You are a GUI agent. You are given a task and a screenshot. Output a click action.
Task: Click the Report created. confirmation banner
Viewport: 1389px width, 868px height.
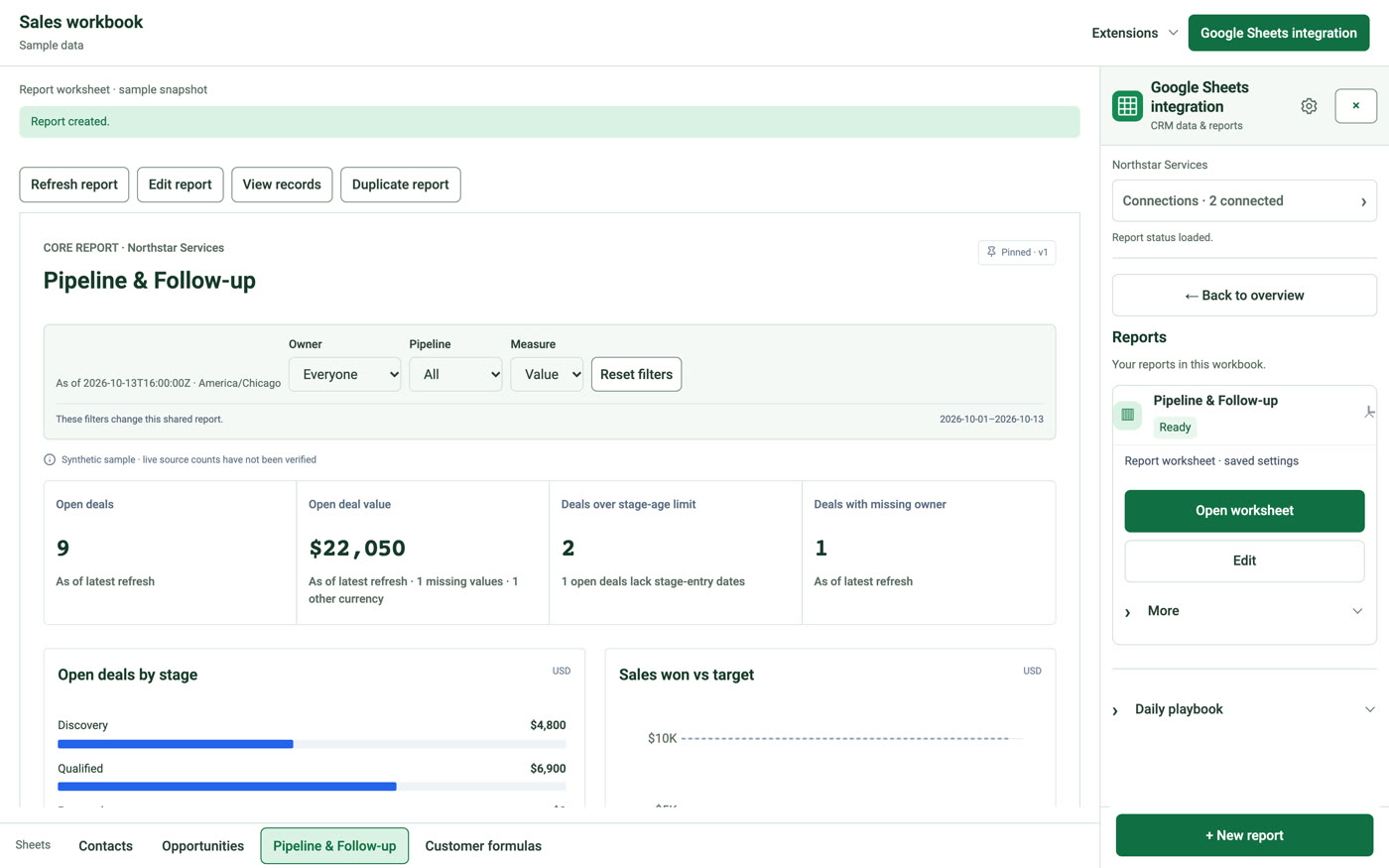(x=550, y=122)
